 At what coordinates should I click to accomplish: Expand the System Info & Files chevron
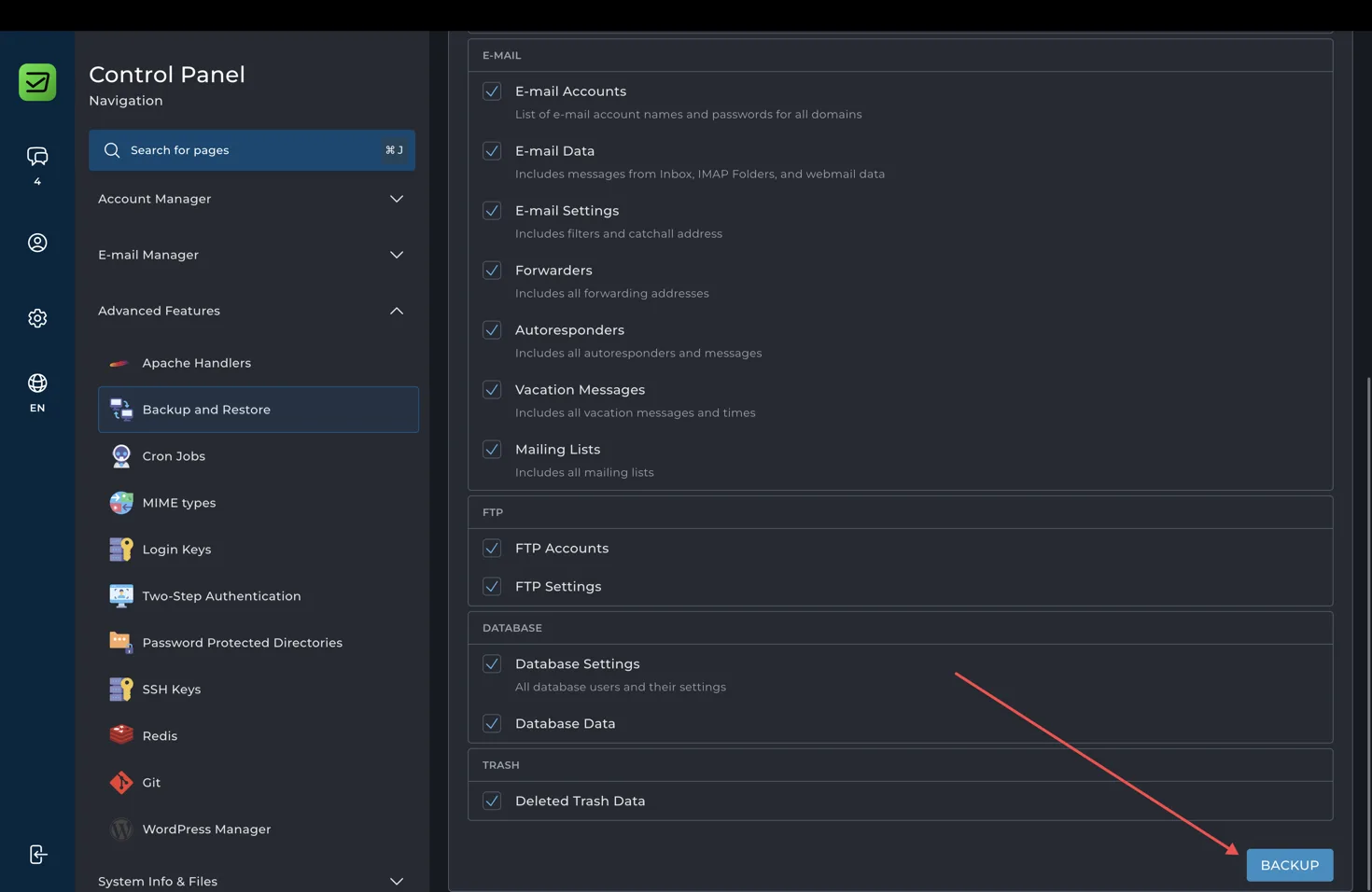[x=397, y=882]
